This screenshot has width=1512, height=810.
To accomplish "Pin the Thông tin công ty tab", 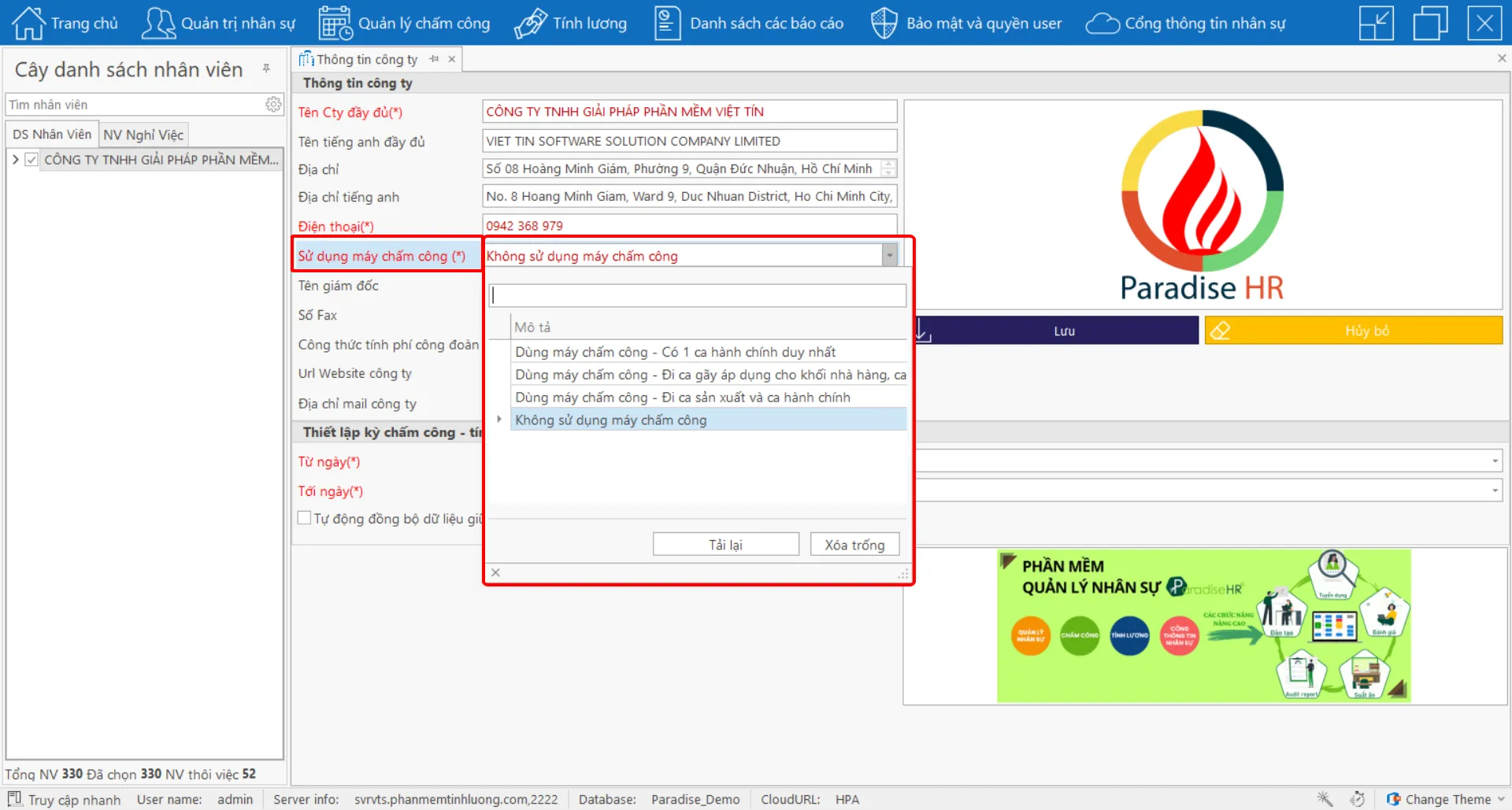I will pos(434,59).
